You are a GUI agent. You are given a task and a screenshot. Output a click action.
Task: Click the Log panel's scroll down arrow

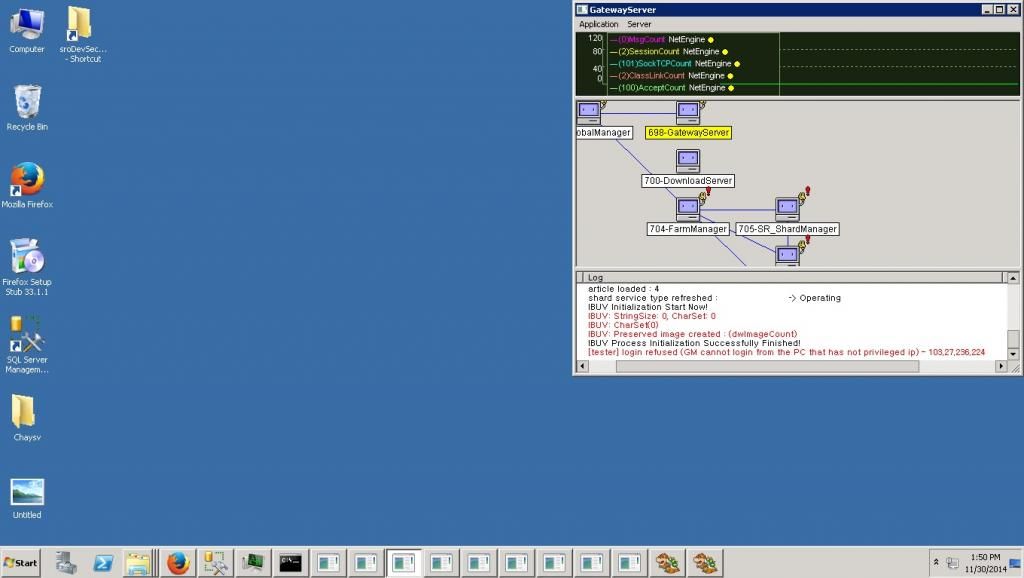[1013, 354]
